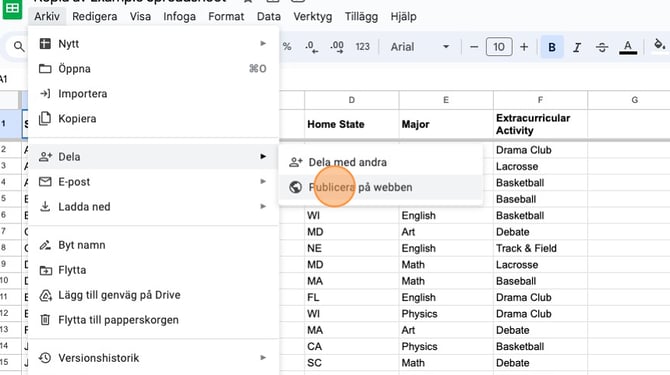Choose Flytta till papperskorgen
Screen dimensions: 670x375
[x=154, y=320]
